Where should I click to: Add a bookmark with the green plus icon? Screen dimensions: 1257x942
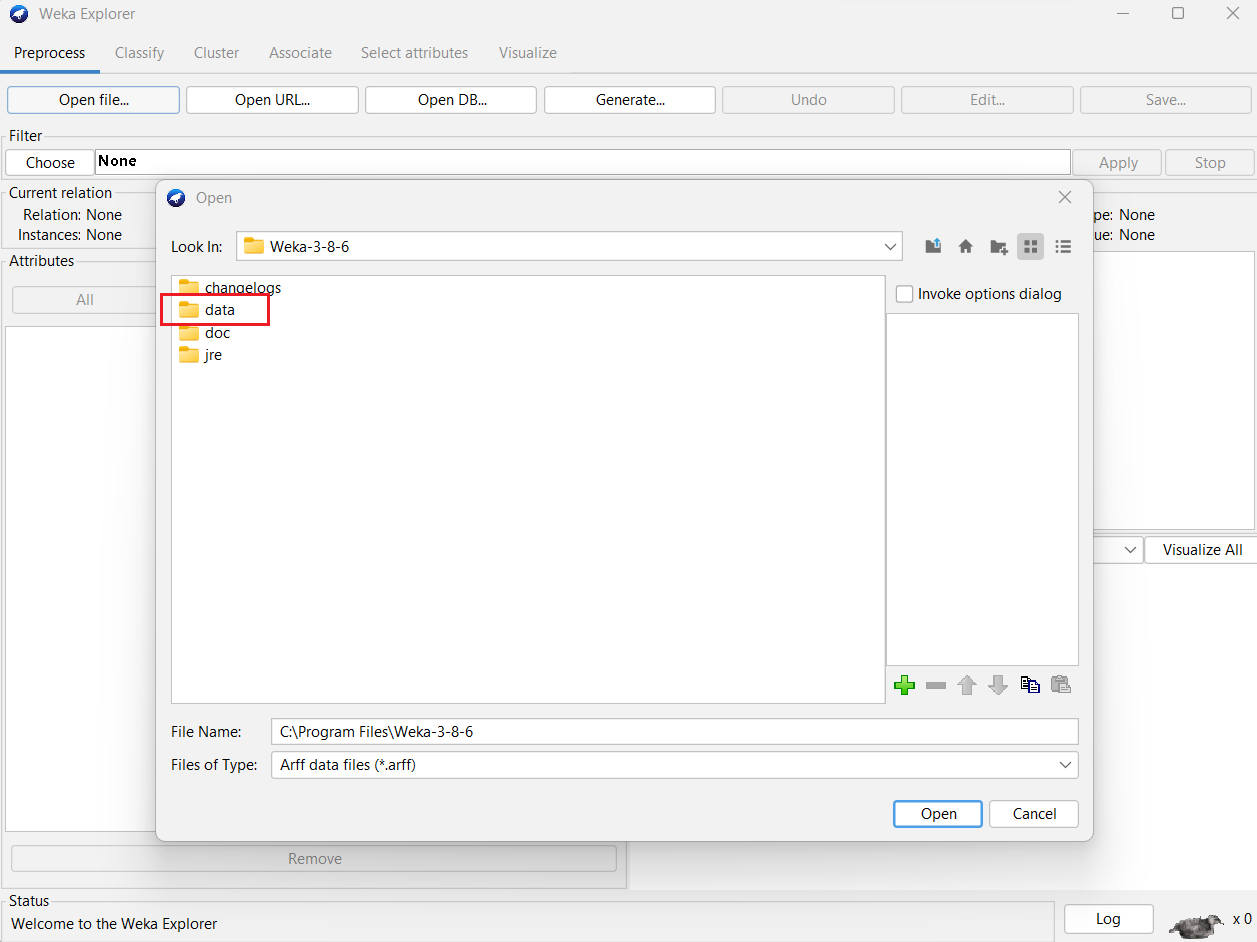(x=905, y=685)
